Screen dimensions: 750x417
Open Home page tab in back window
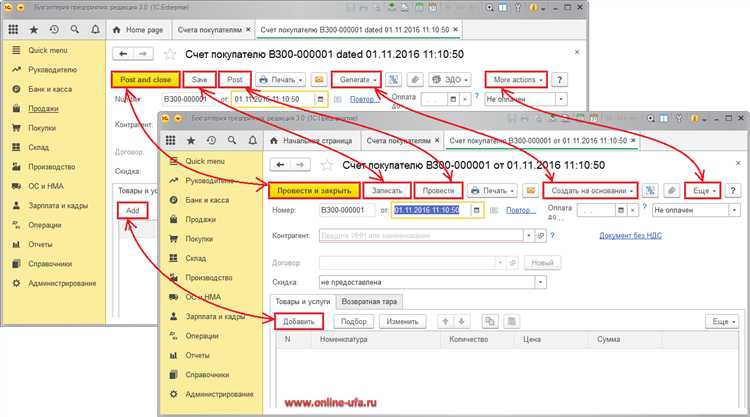click(x=138, y=30)
